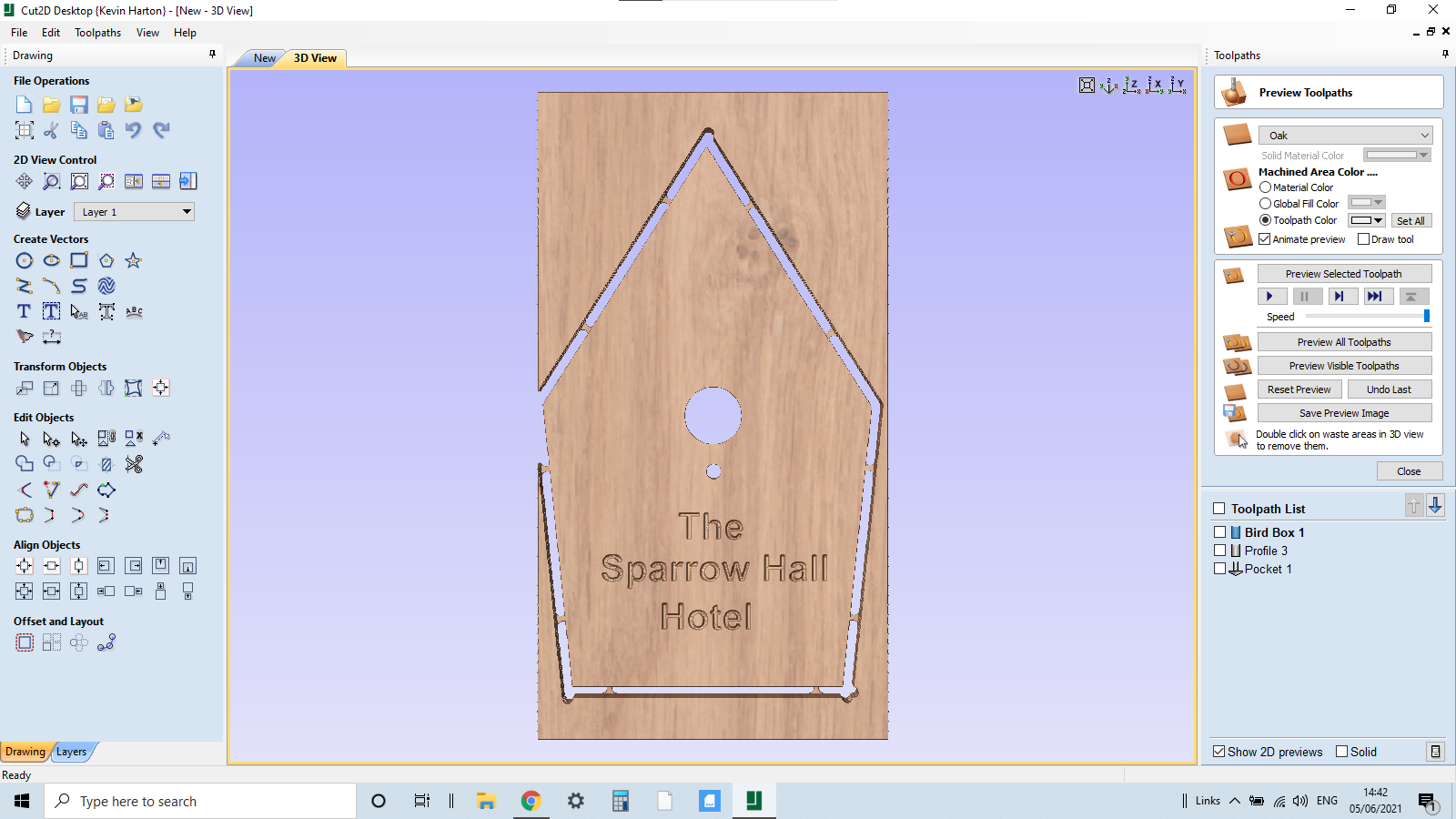The height and width of the screenshot is (819, 1456).
Task: Open the Oak material dropdown
Action: point(1345,135)
